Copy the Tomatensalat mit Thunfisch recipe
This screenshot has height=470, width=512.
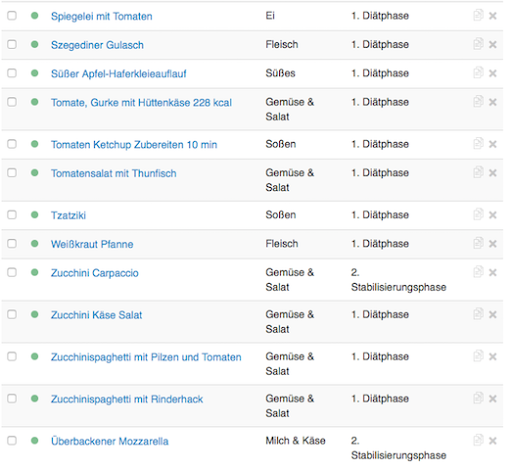point(478,172)
